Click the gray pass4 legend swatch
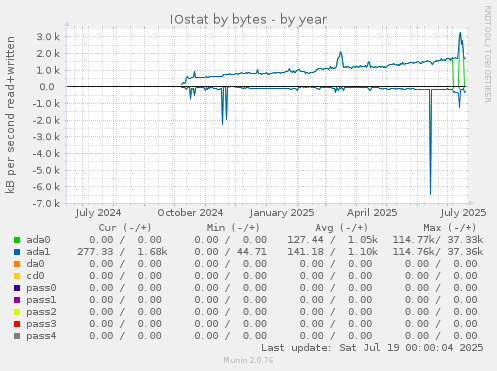 pyautogui.click(x=17, y=336)
